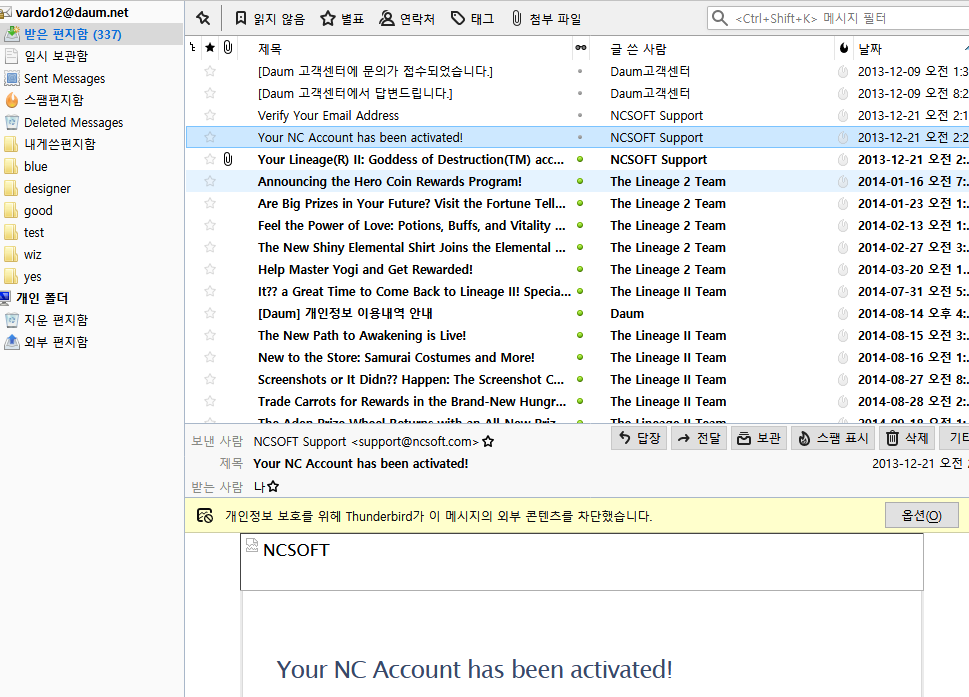Star the recipient 나 contact
The height and width of the screenshot is (697, 969).
click(273, 486)
